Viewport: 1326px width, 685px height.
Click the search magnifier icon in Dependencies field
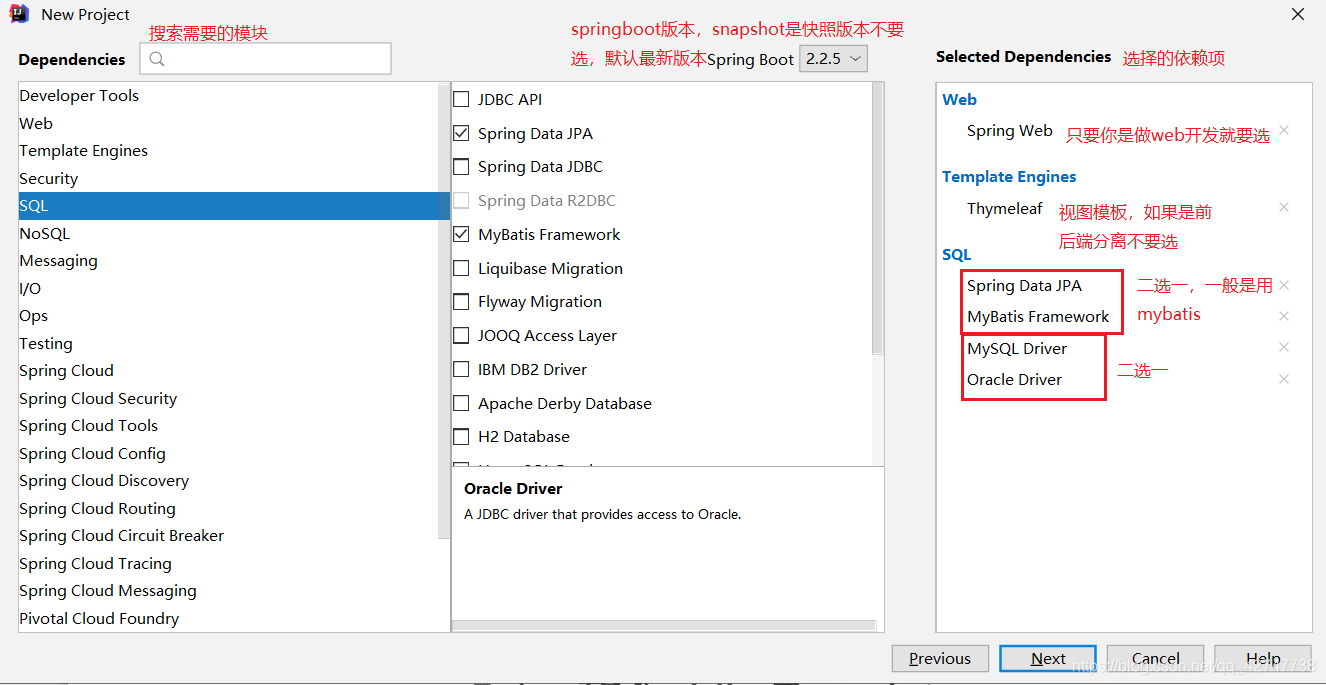pos(156,59)
